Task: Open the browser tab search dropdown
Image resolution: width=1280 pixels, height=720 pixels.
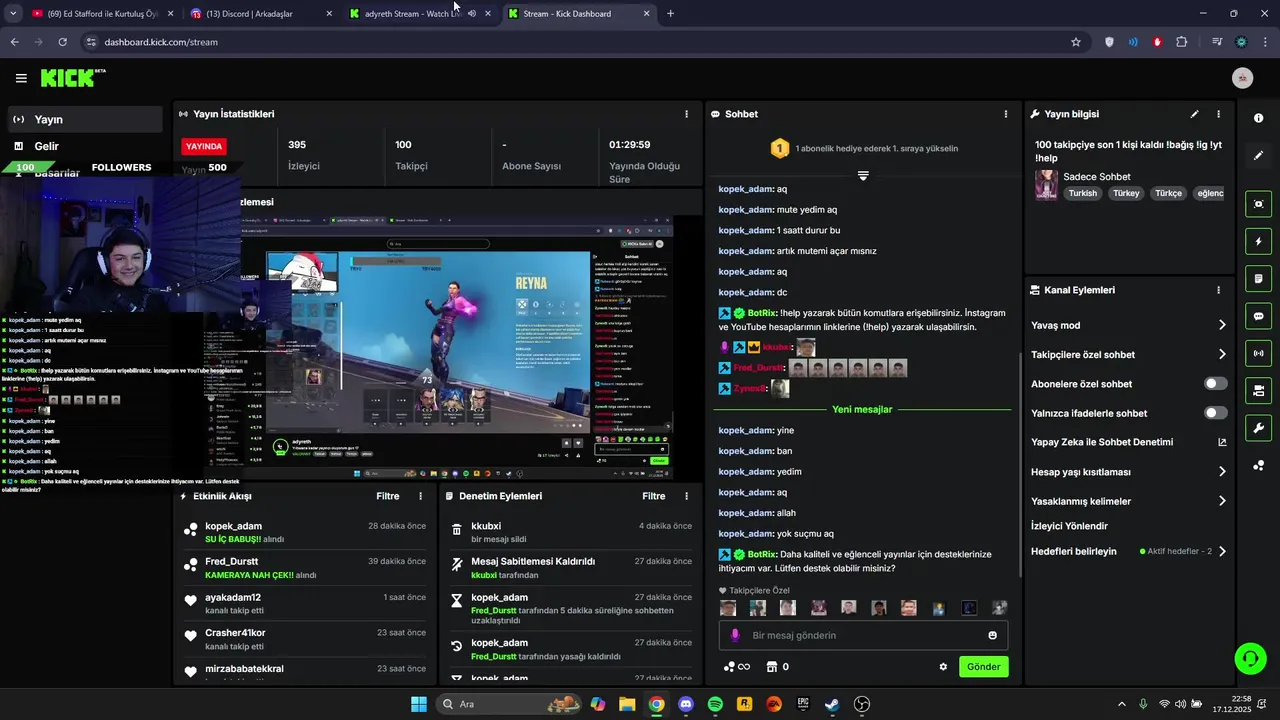Action: tap(13, 14)
